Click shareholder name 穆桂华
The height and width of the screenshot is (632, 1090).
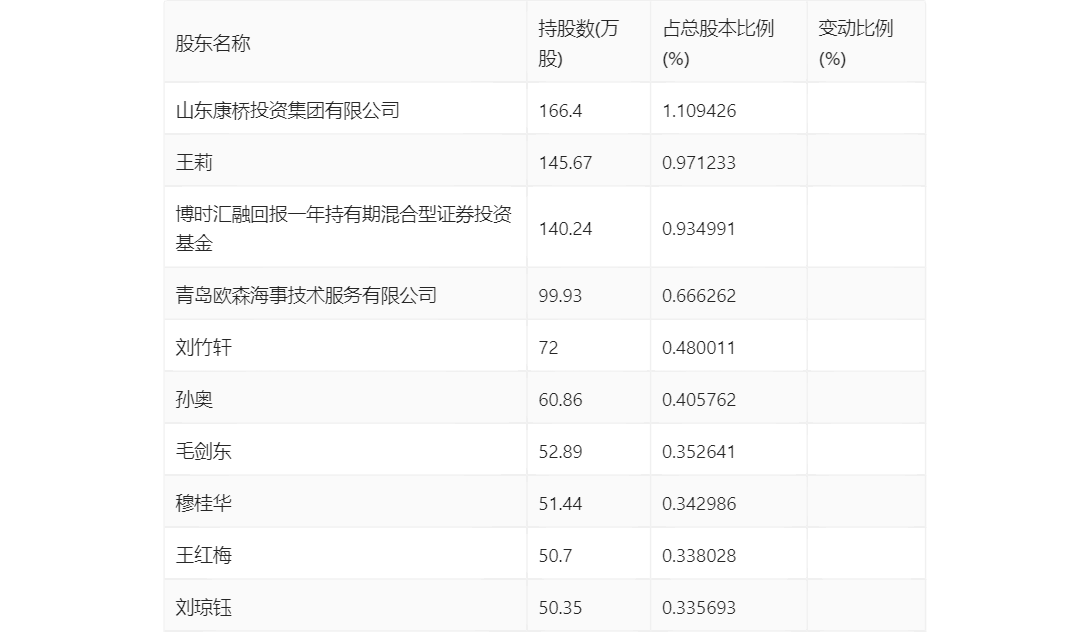pyautogui.click(x=204, y=503)
